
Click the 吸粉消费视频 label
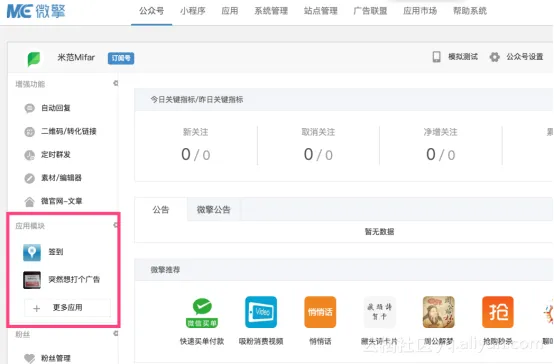click(x=261, y=341)
